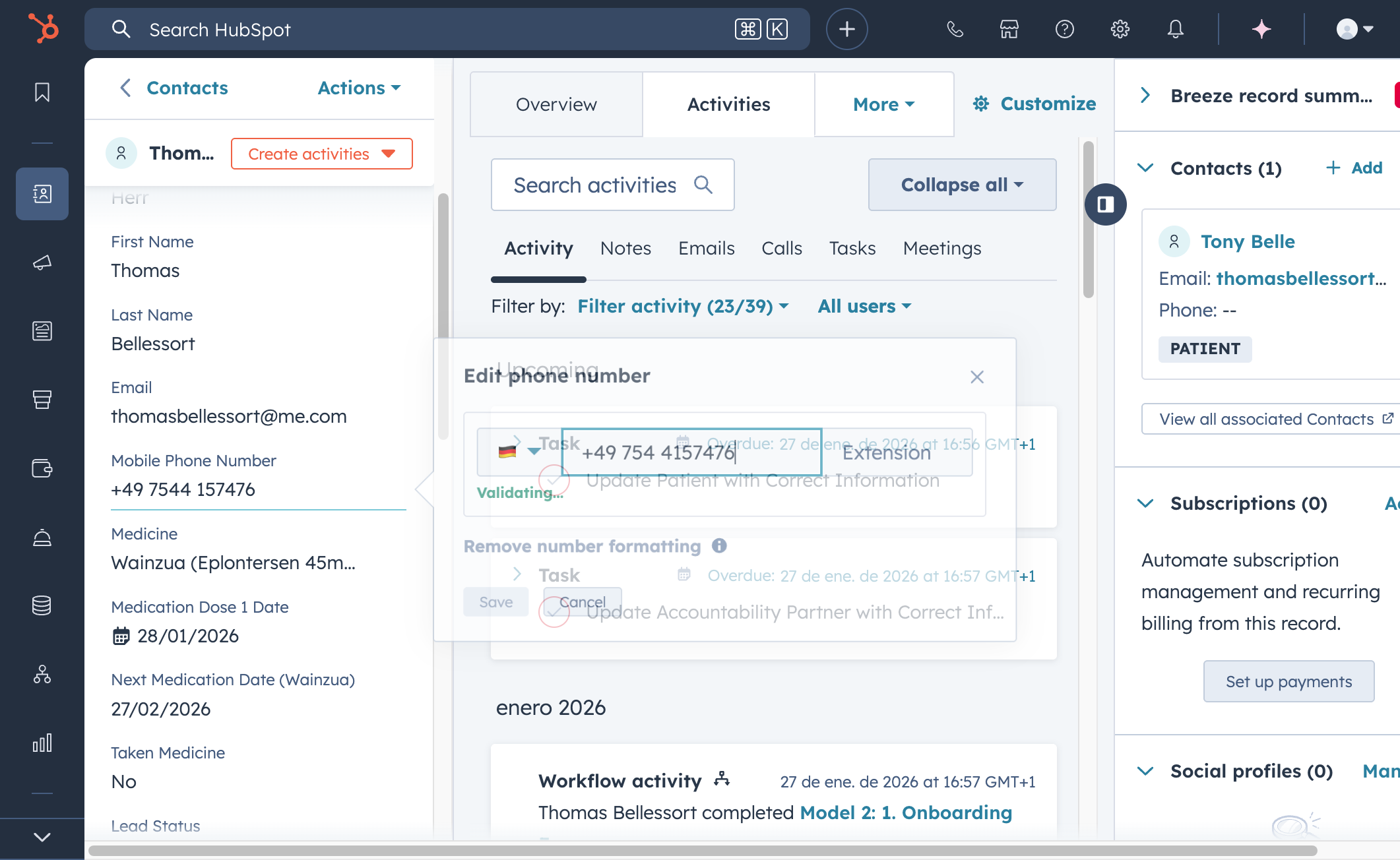Open the Breeze AI sparkle icon
Image resolution: width=1400 pixels, height=860 pixels.
click(x=1261, y=29)
